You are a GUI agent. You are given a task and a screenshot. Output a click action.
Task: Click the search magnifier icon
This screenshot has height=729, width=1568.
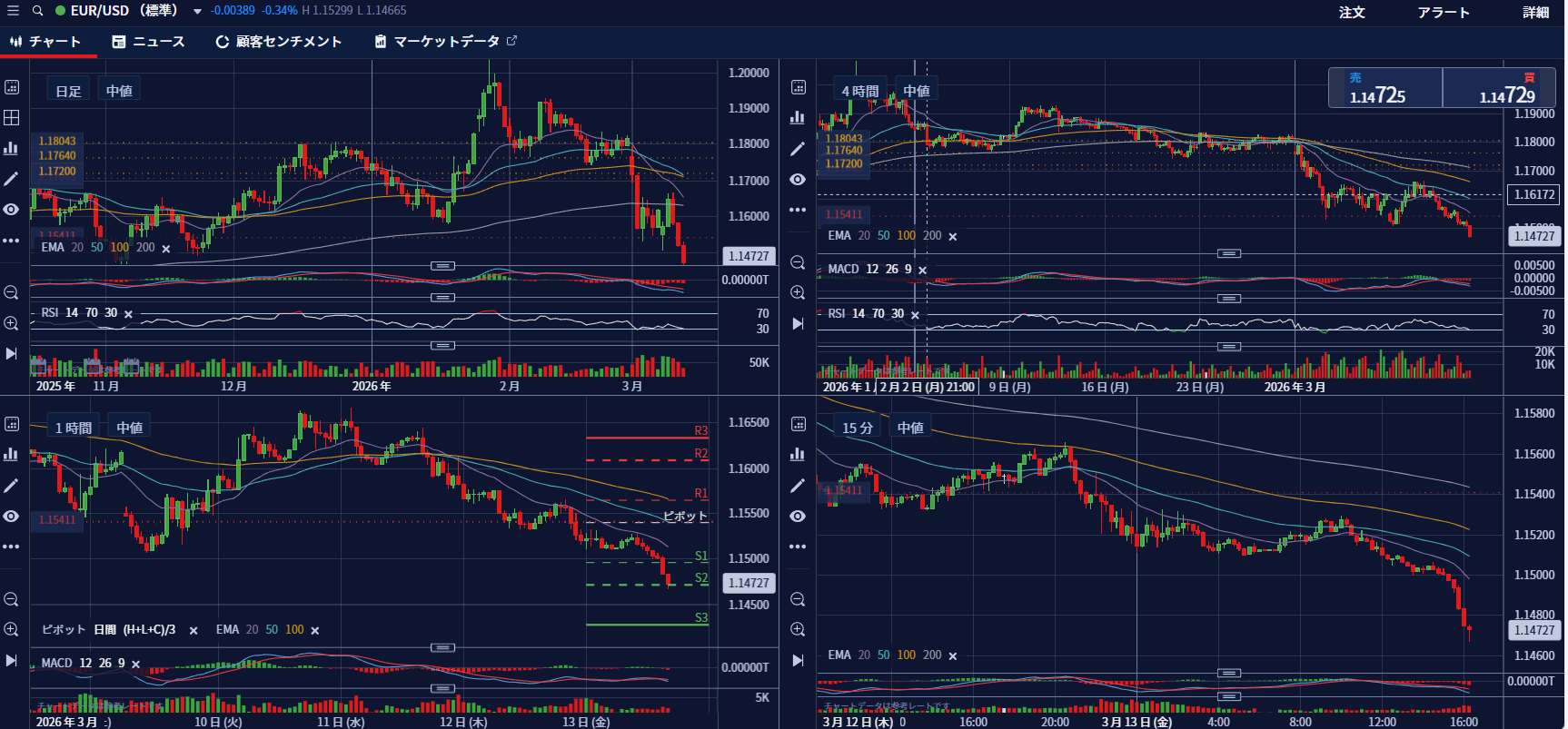pyautogui.click(x=37, y=11)
